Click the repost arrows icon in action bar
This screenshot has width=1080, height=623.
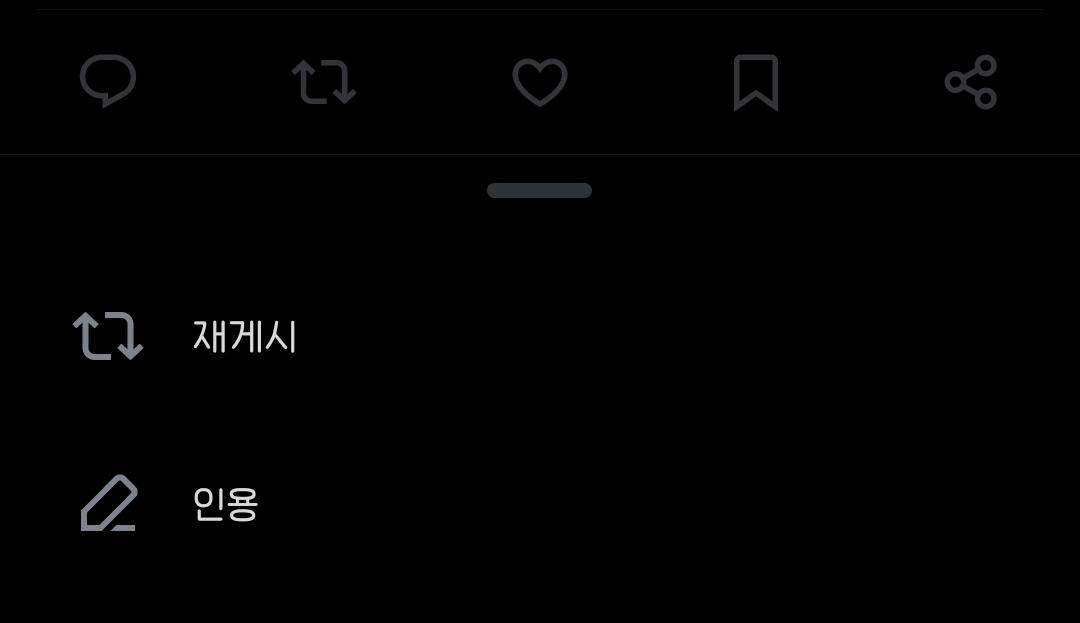(324, 82)
